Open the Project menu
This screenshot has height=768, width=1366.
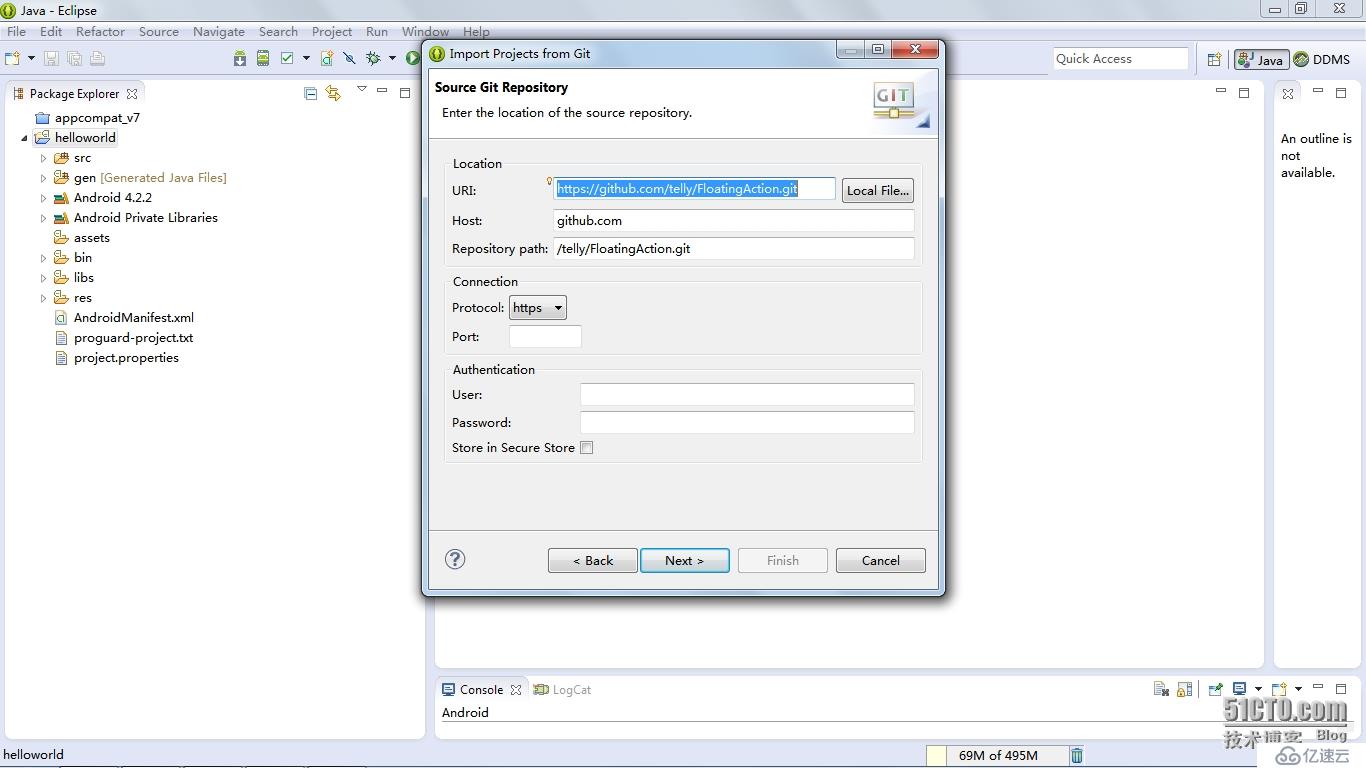pos(332,31)
